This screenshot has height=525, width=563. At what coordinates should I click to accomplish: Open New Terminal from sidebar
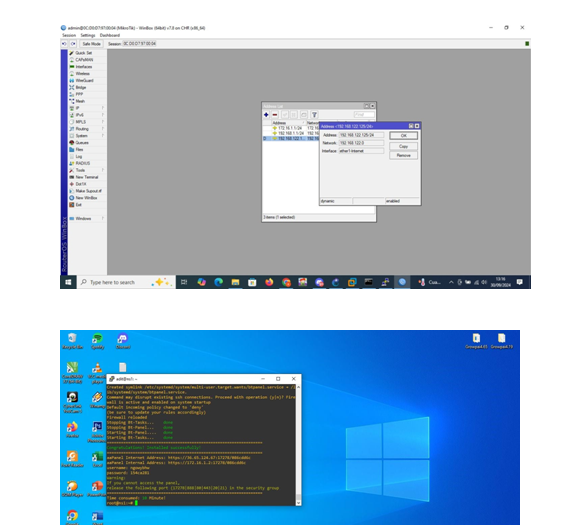coord(87,177)
